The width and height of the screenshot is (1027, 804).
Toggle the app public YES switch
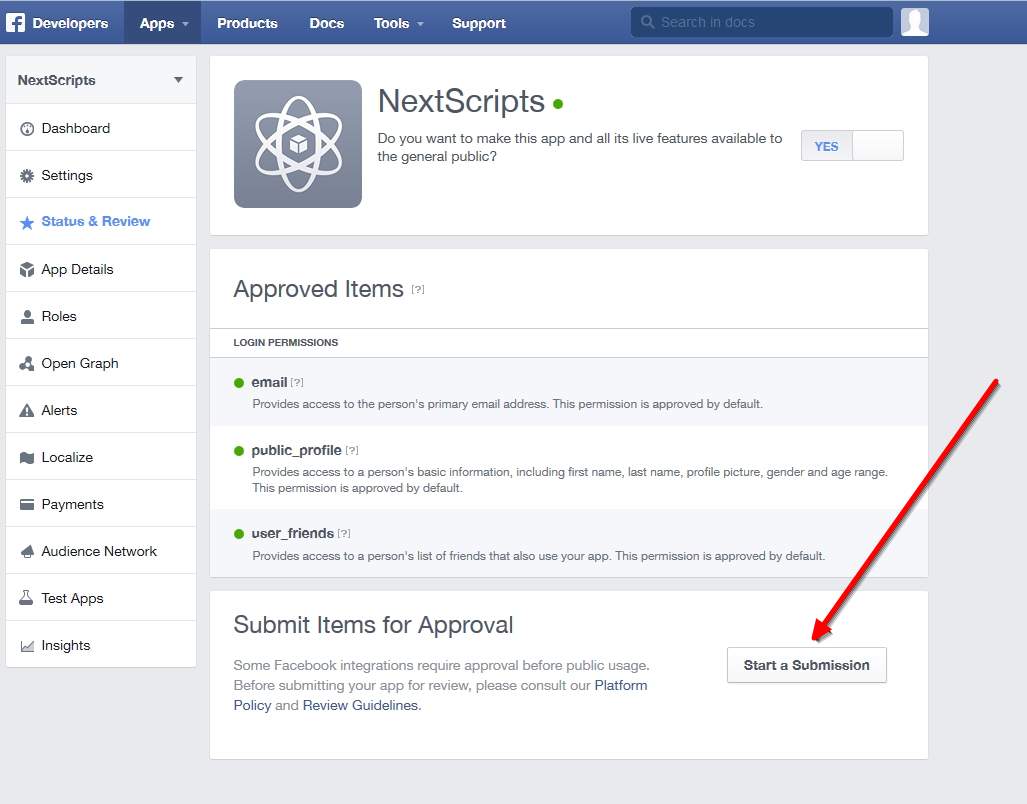[852, 145]
